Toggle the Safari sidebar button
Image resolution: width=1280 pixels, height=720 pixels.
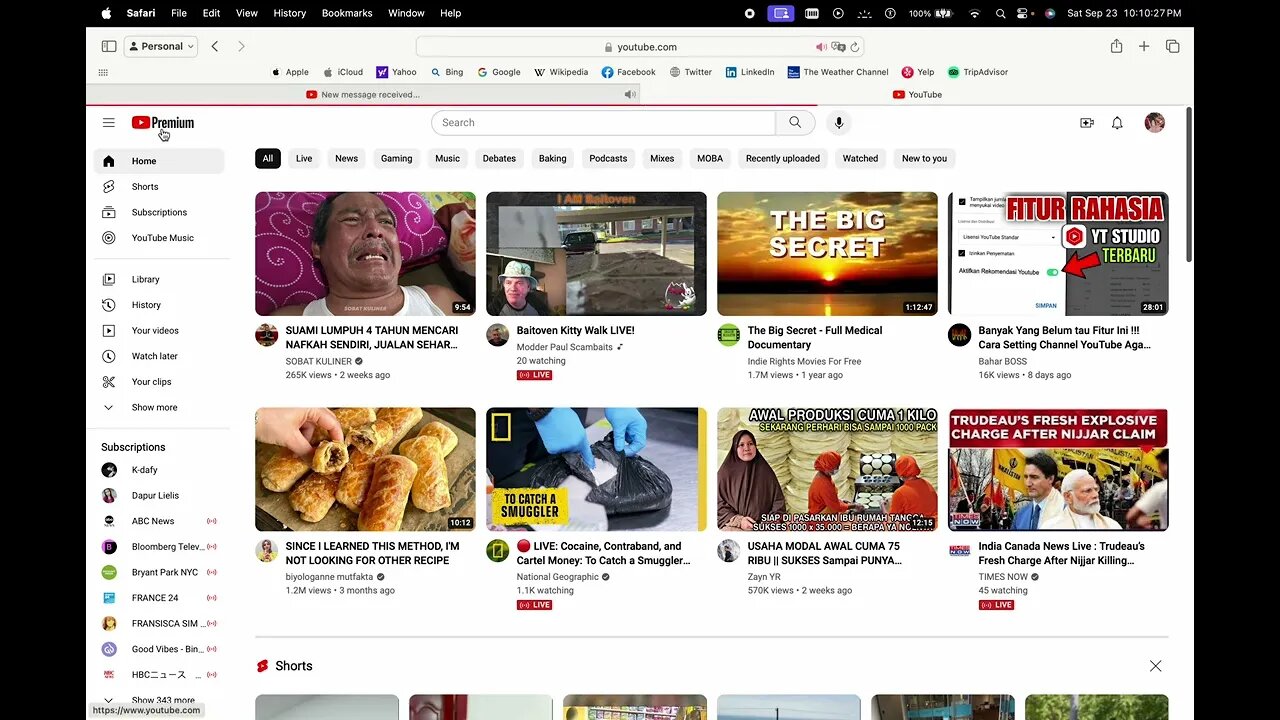(x=109, y=46)
